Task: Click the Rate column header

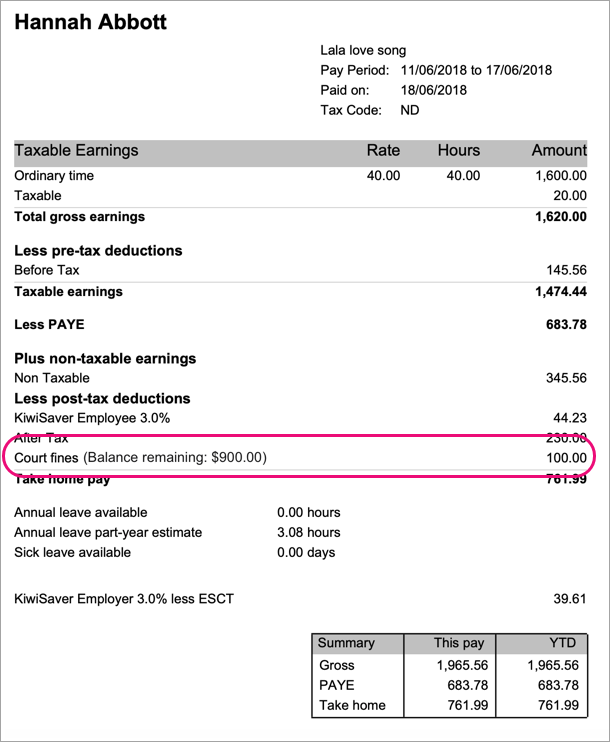Action: [x=383, y=151]
